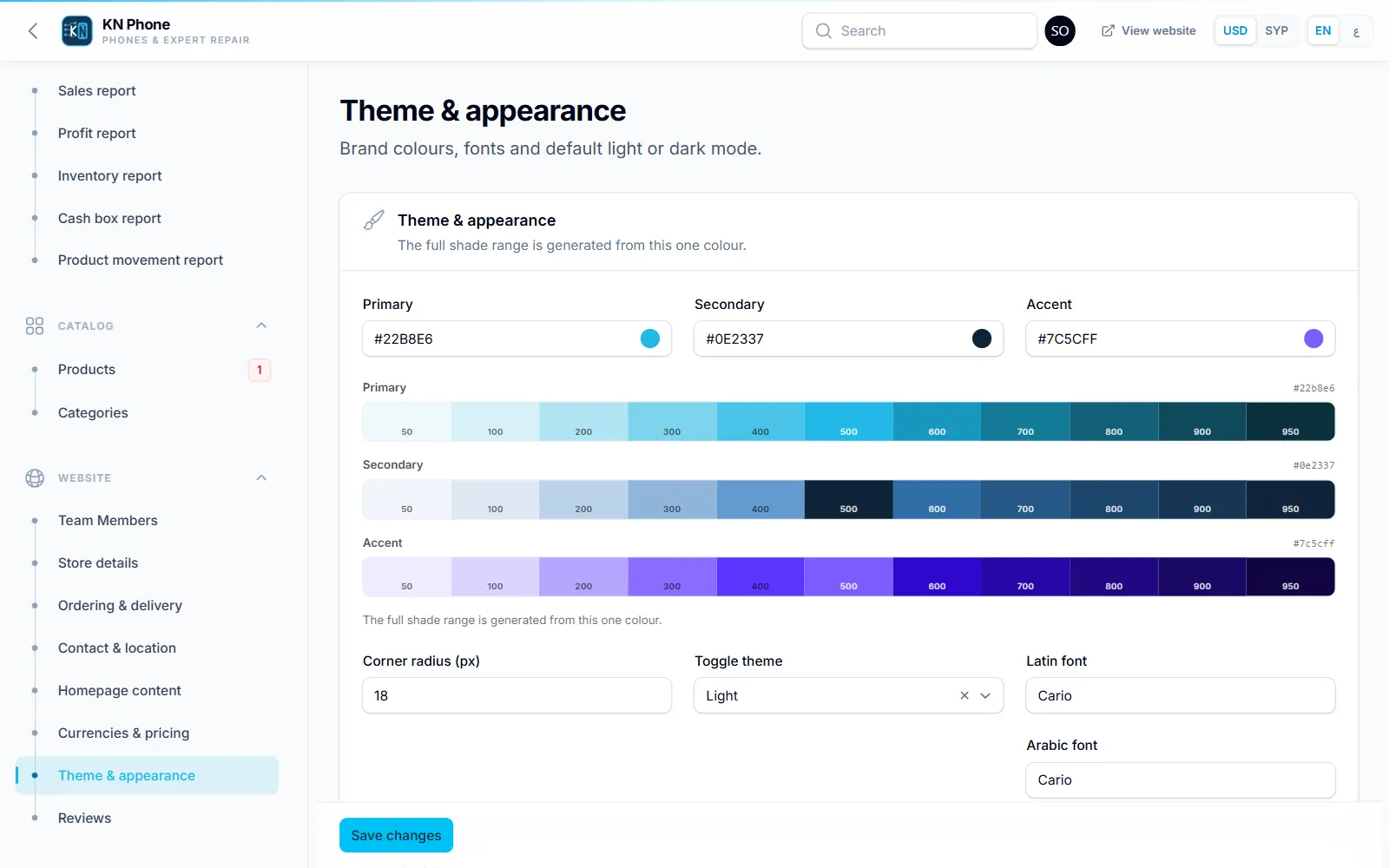Image resolution: width=1389 pixels, height=868 pixels.
Task: Click the SO user avatar
Action: [1060, 31]
